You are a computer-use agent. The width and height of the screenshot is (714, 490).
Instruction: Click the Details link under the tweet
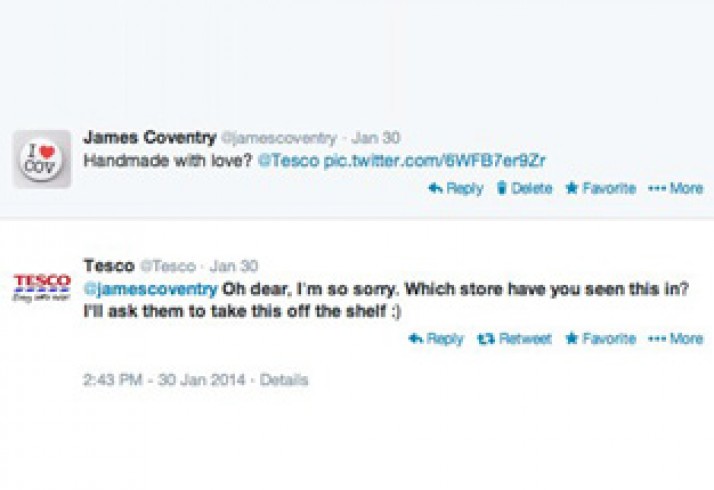(284, 380)
